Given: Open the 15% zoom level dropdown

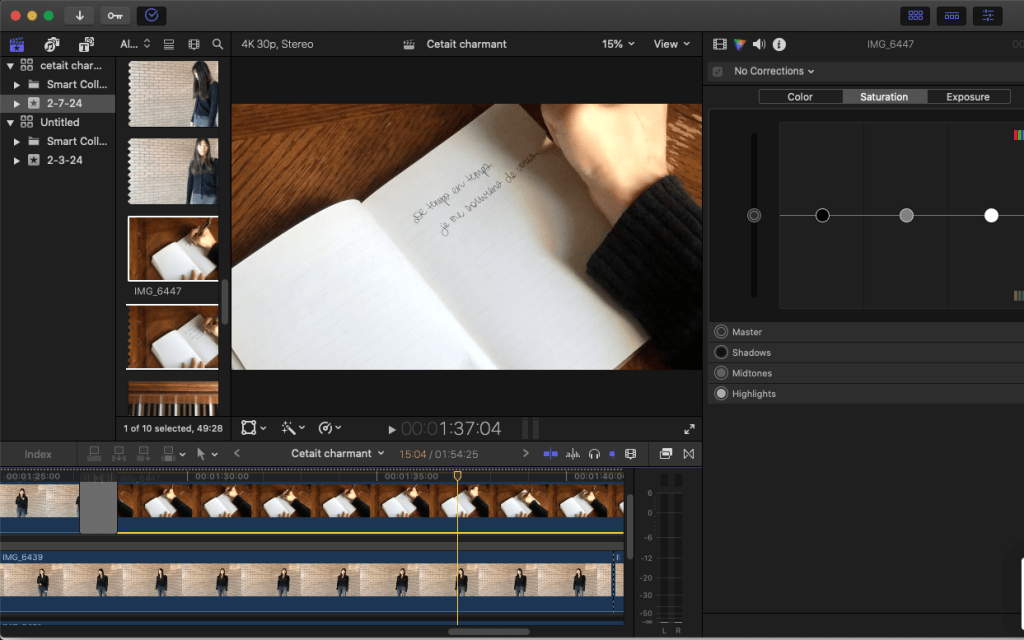Looking at the screenshot, I should [618, 44].
